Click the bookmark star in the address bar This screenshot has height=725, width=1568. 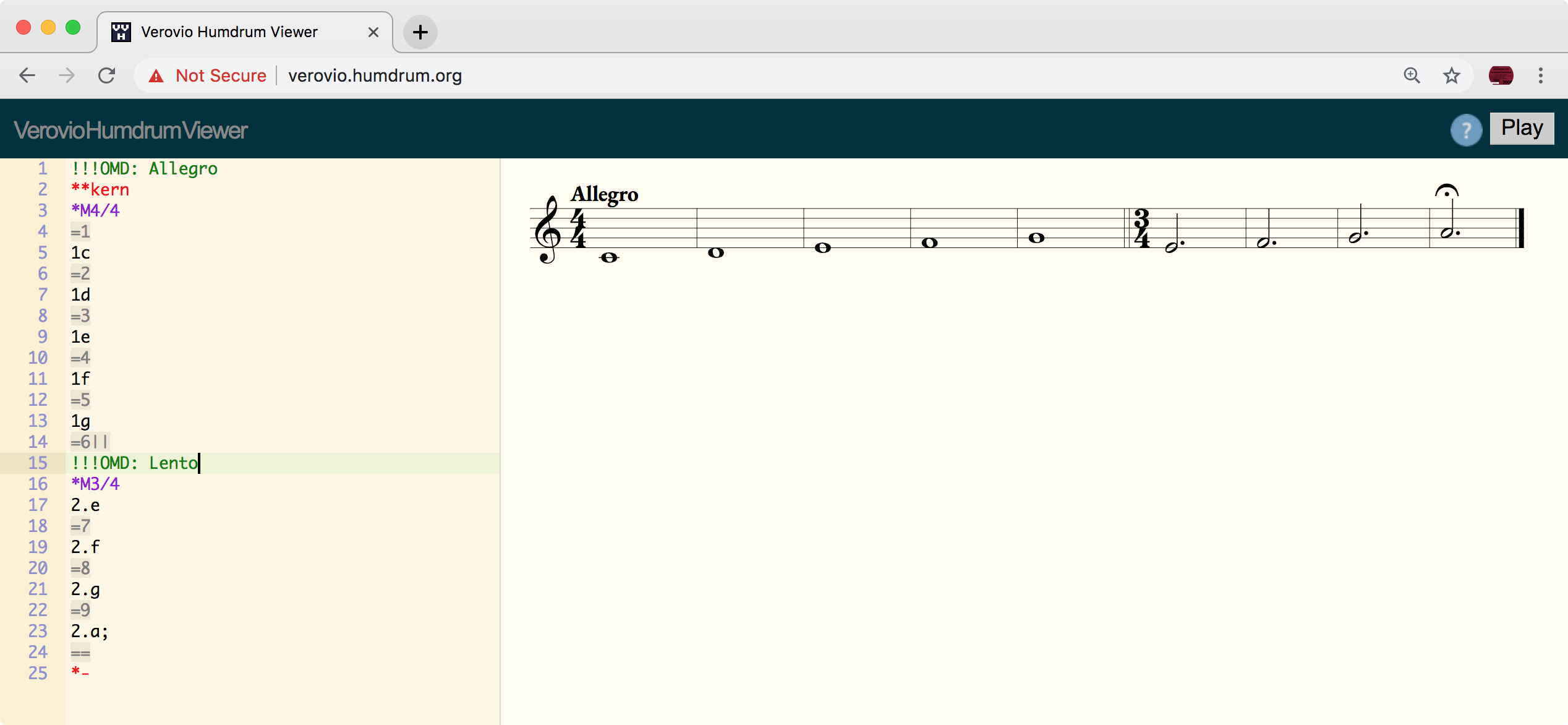coord(1451,75)
